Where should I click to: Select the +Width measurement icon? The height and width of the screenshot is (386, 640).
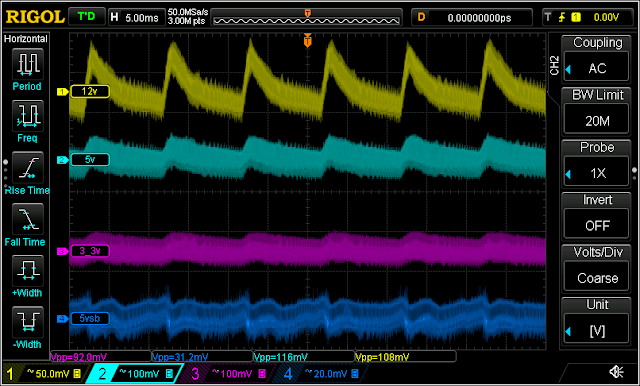pyautogui.click(x=27, y=272)
